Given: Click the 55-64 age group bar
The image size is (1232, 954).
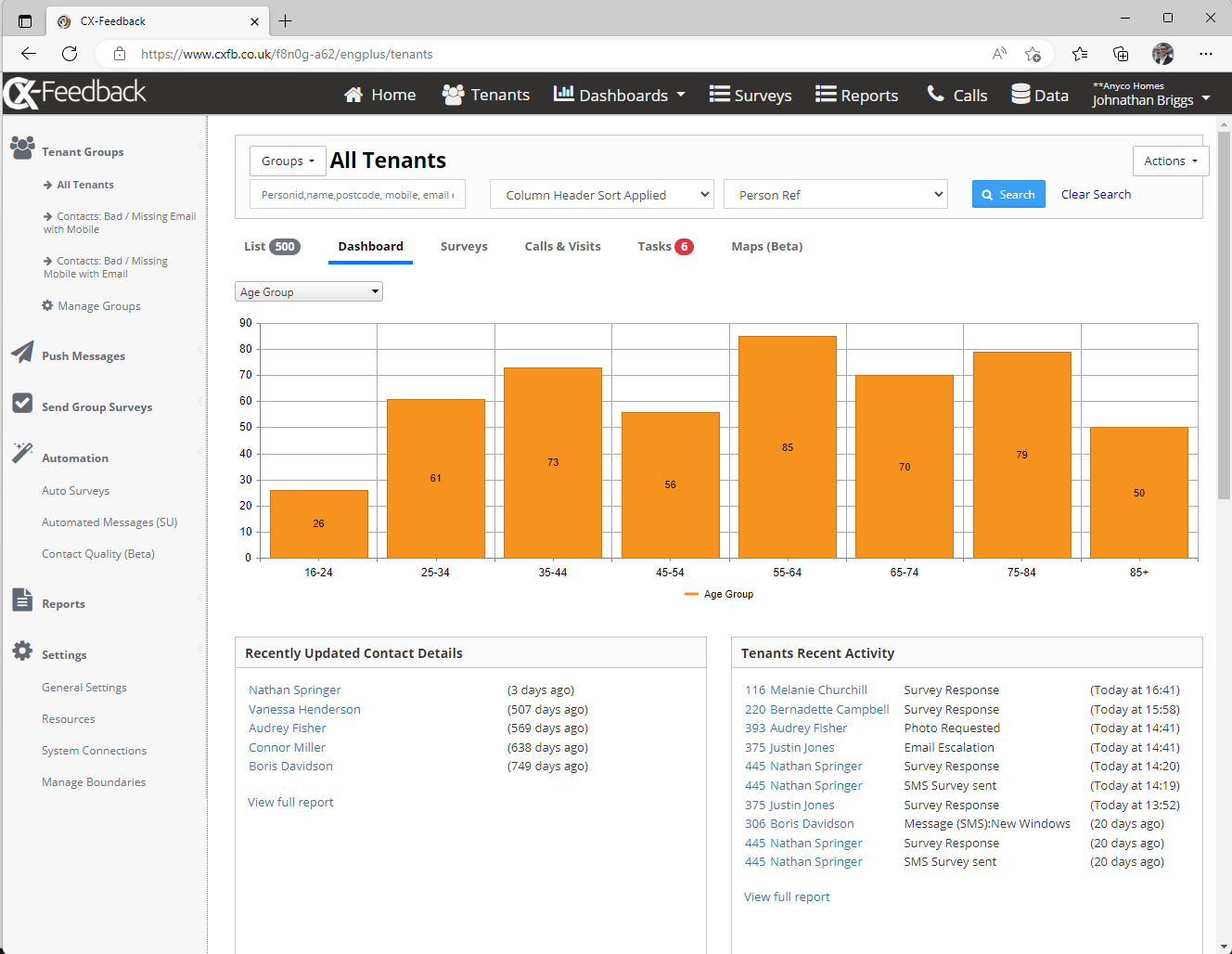Looking at the screenshot, I should click(787, 447).
